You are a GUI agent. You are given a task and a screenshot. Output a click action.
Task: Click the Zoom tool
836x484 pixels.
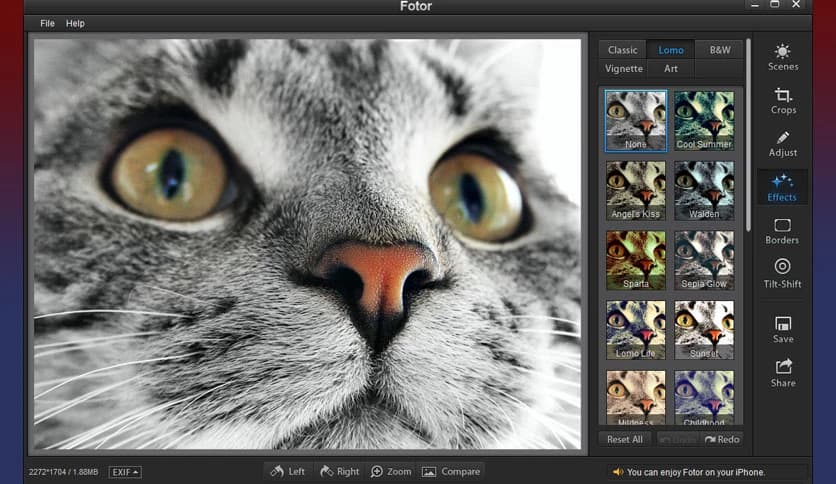click(x=391, y=471)
